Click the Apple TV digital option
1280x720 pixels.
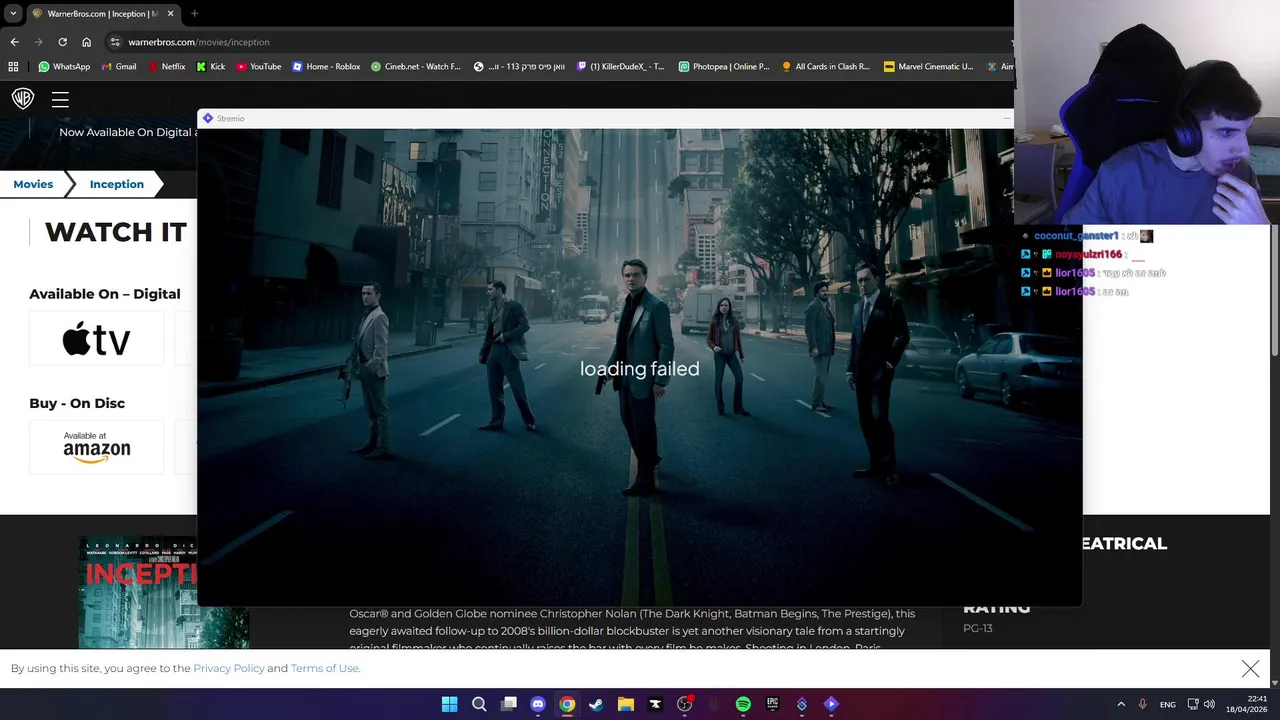(x=96, y=338)
